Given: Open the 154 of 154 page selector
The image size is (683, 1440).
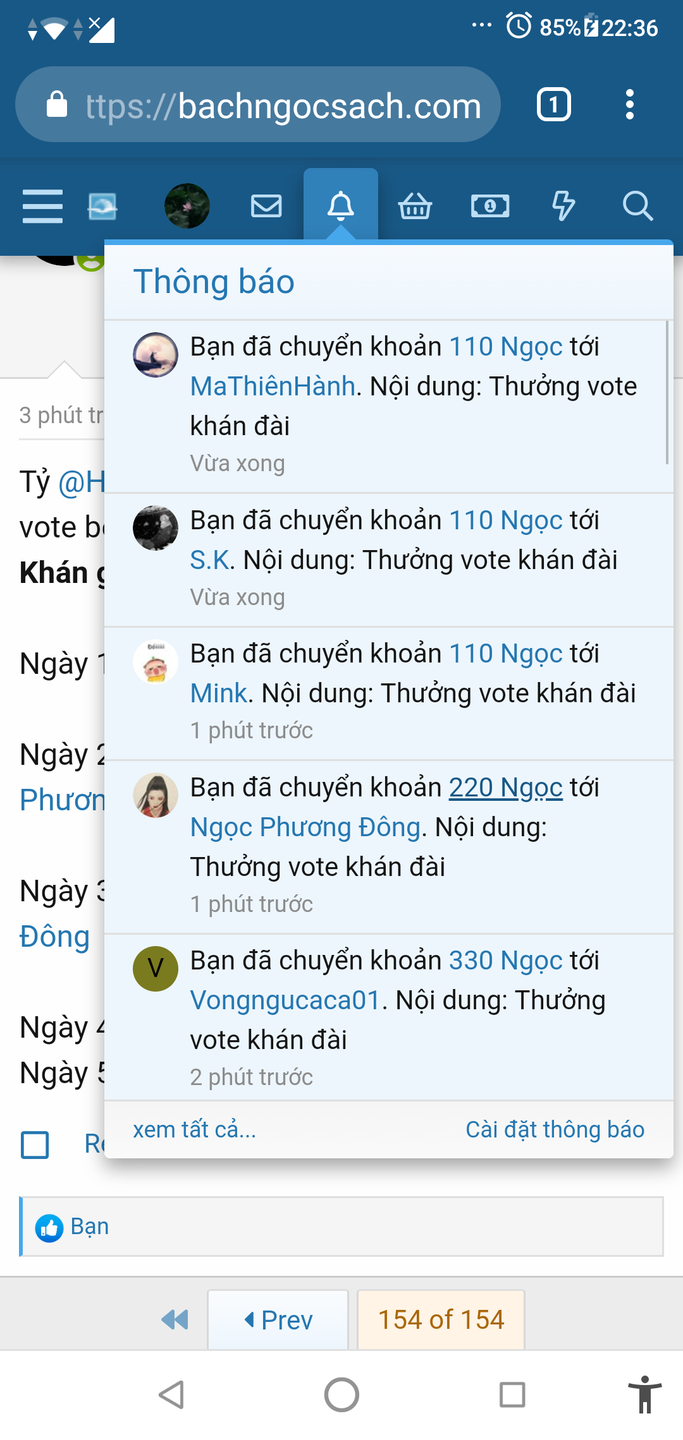Looking at the screenshot, I should tap(441, 1320).
